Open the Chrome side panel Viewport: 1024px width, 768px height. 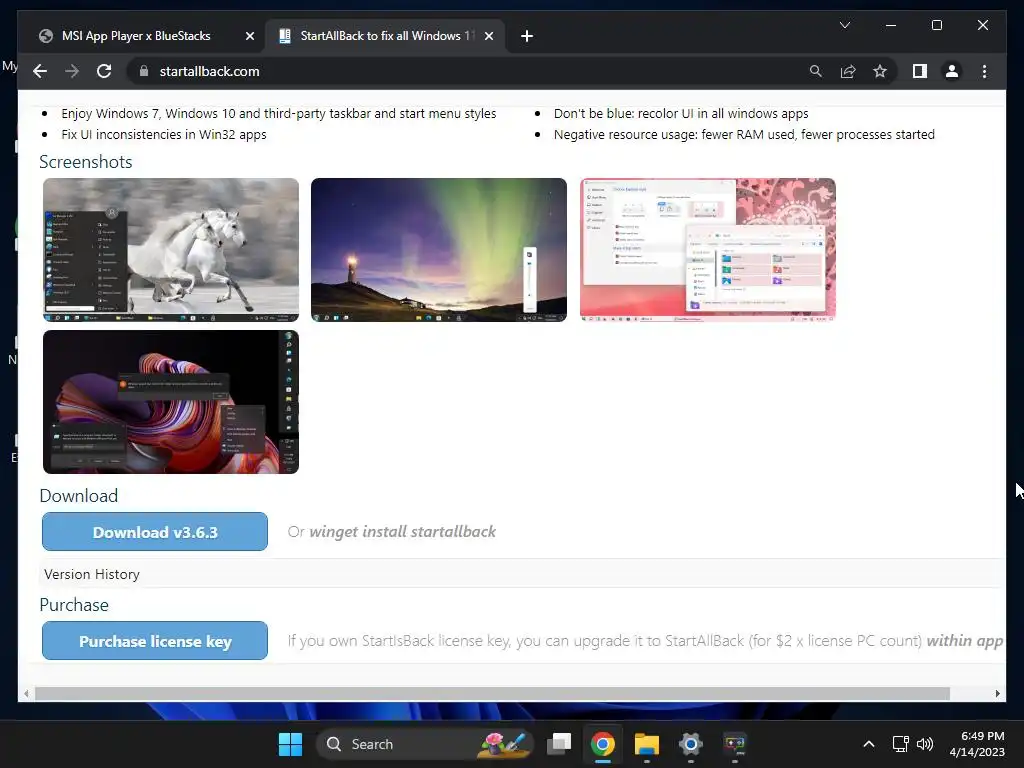click(x=920, y=71)
